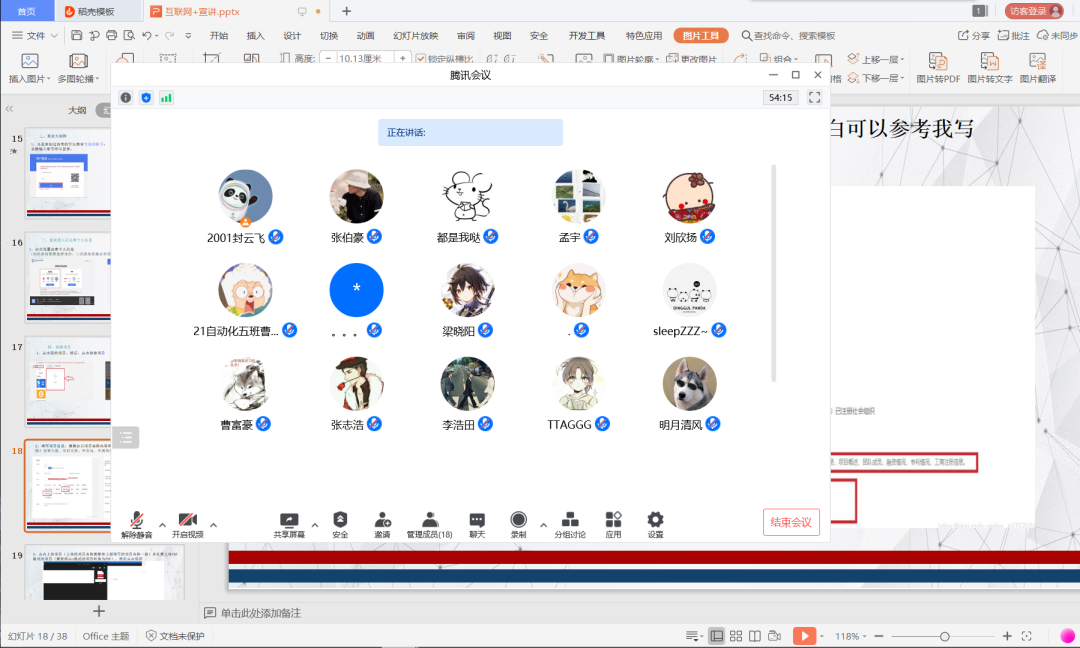1080x648 pixels.
Task: Click 图片转文字 icon
Action: (x=990, y=68)
